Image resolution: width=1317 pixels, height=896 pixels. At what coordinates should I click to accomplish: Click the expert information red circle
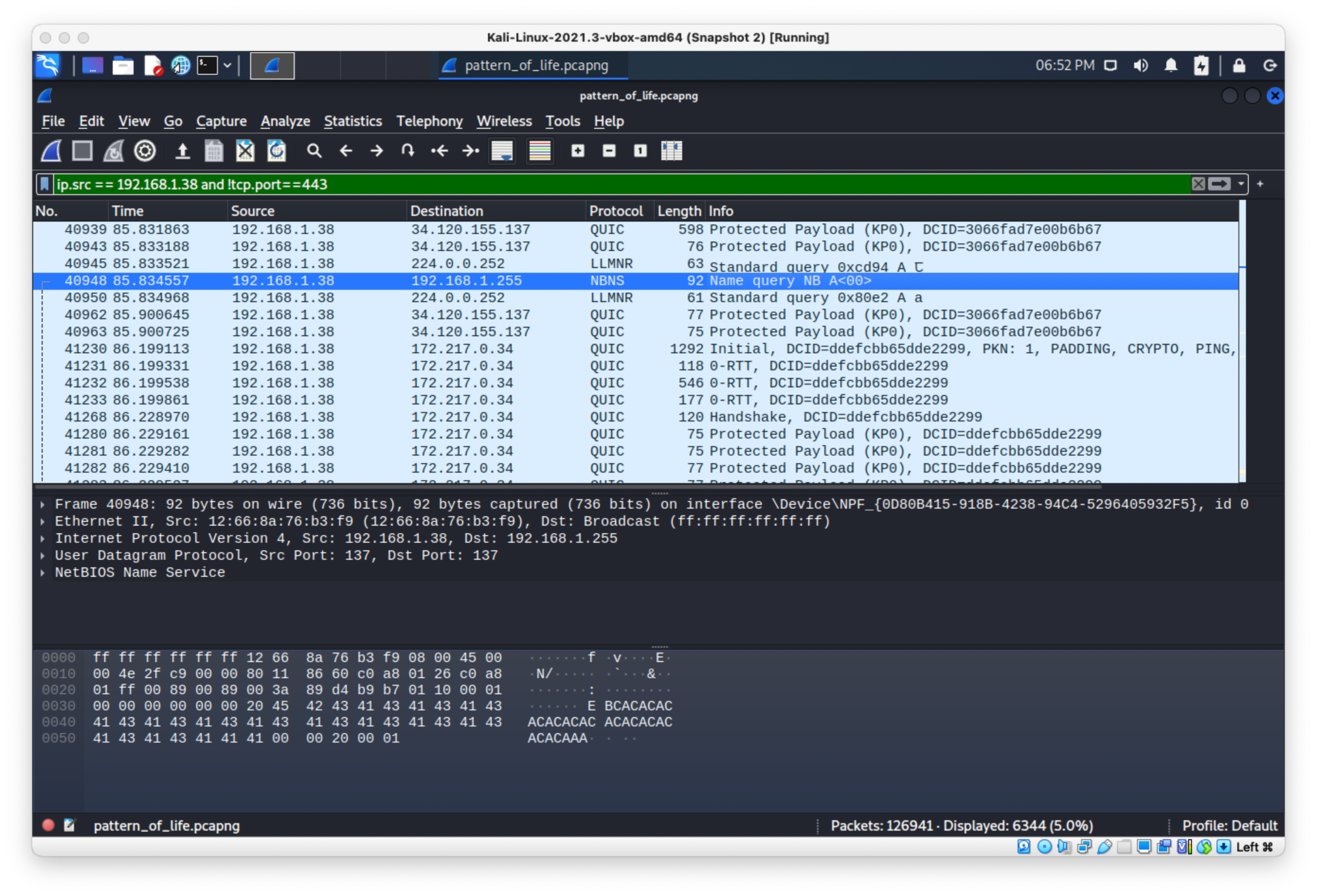48,825
